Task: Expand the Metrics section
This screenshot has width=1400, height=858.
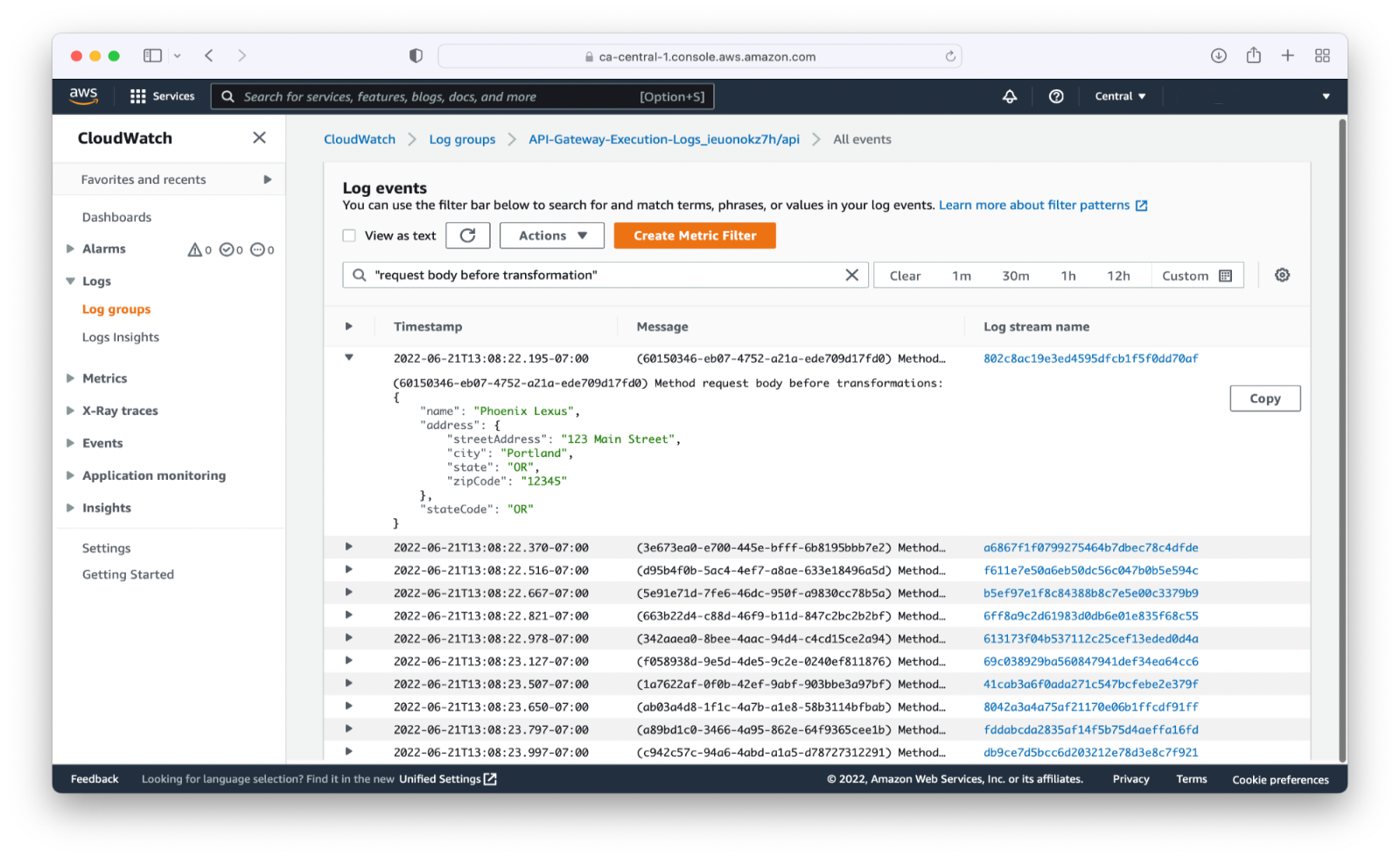Action: pos(70,378)
